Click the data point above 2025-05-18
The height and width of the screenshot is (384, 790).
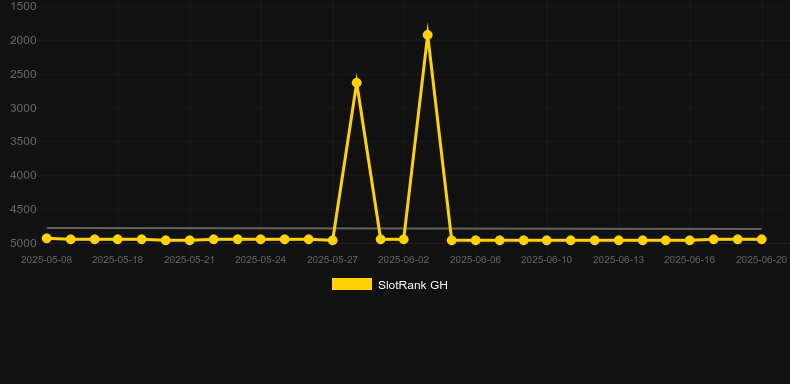[118, 239]
